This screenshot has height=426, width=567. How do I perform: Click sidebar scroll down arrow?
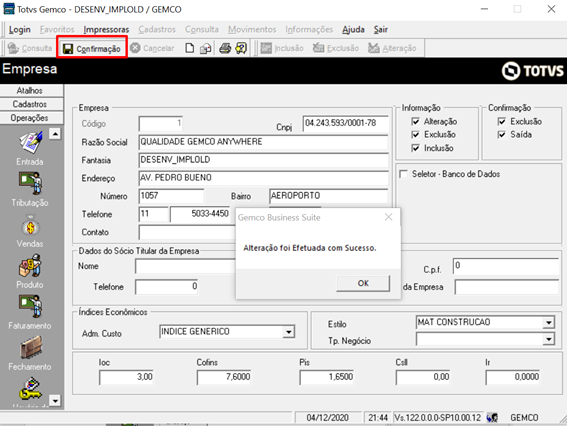point(55,401)
